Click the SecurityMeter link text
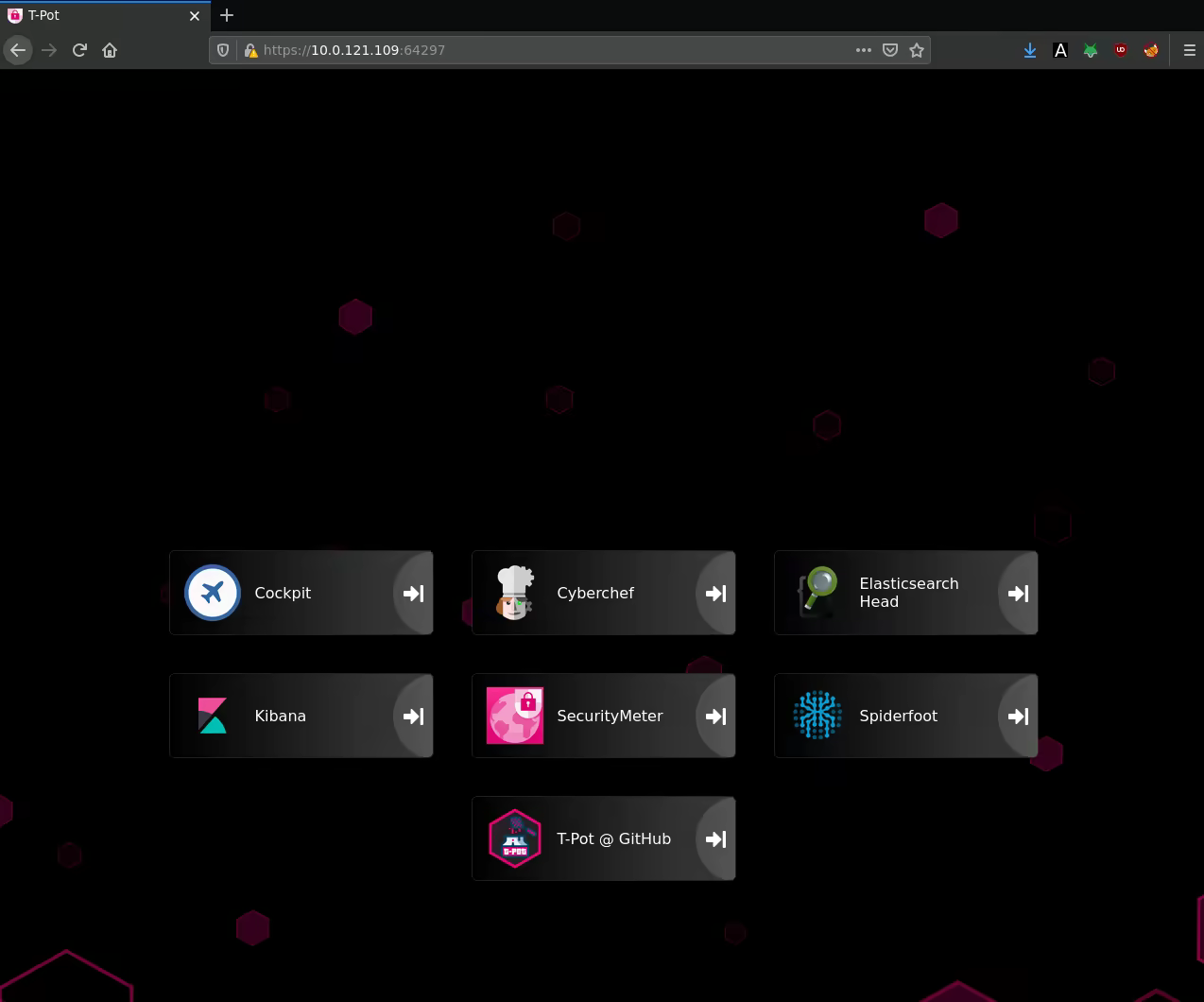1204x1002 pixels. coord(610,716)
